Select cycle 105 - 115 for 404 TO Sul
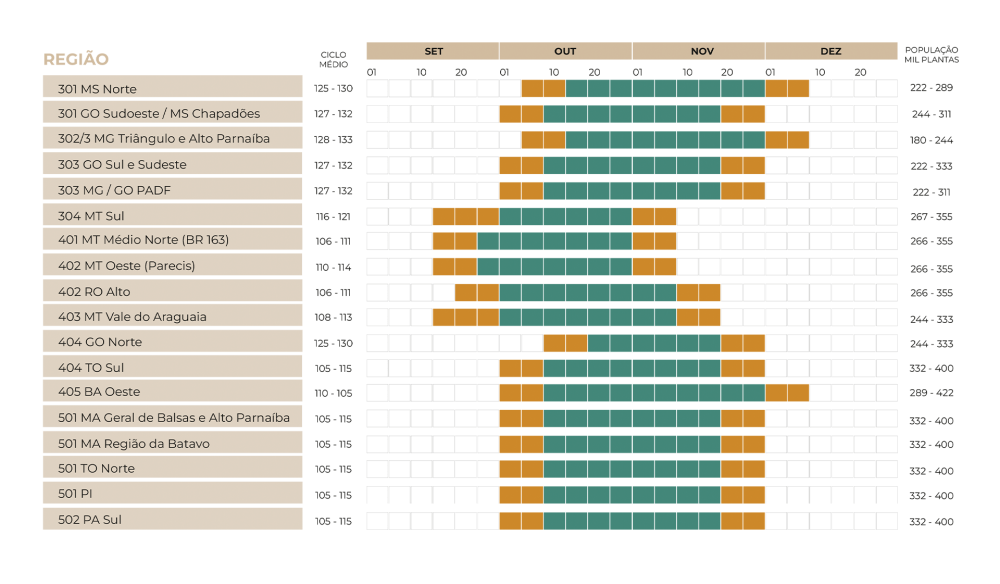Screen dimensions: 1000x584 (334, 369)
